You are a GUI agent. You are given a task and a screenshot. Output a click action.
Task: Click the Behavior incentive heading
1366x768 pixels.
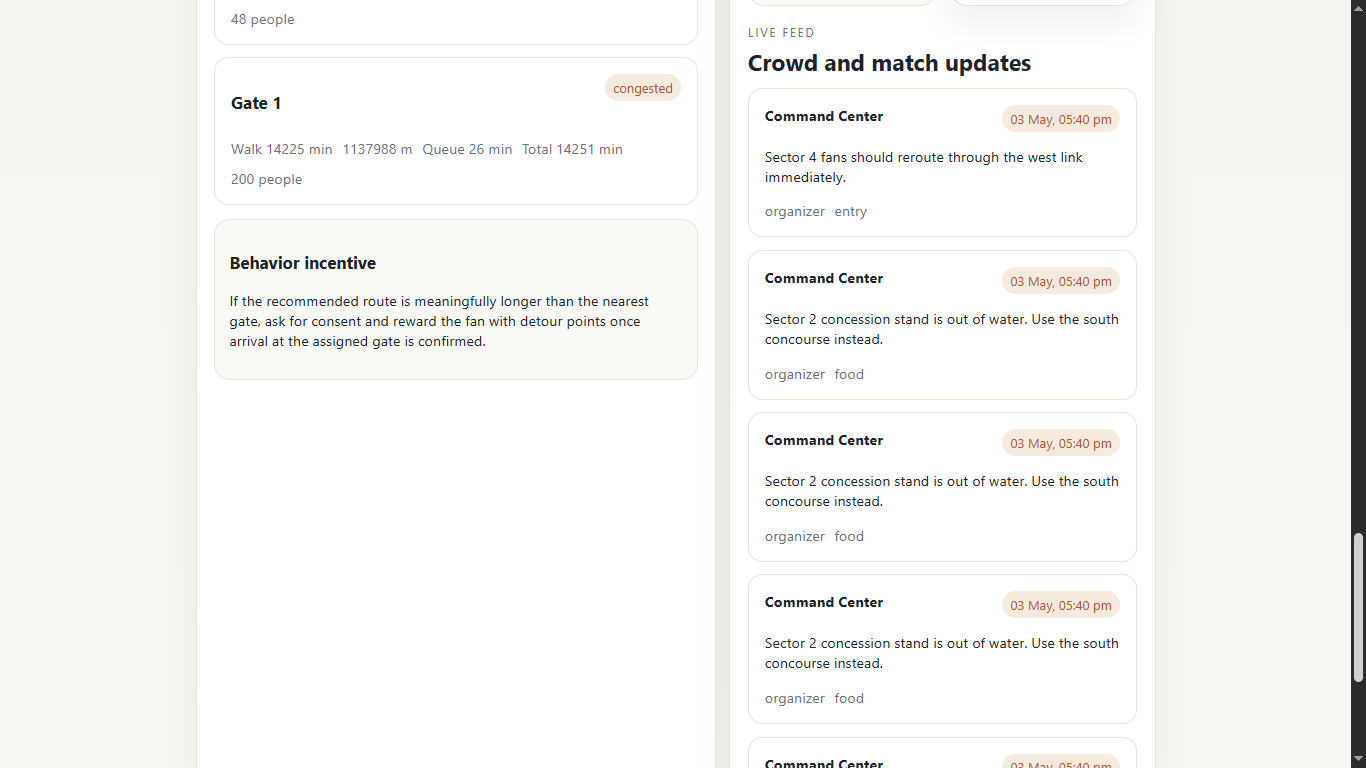pos(303,263)
